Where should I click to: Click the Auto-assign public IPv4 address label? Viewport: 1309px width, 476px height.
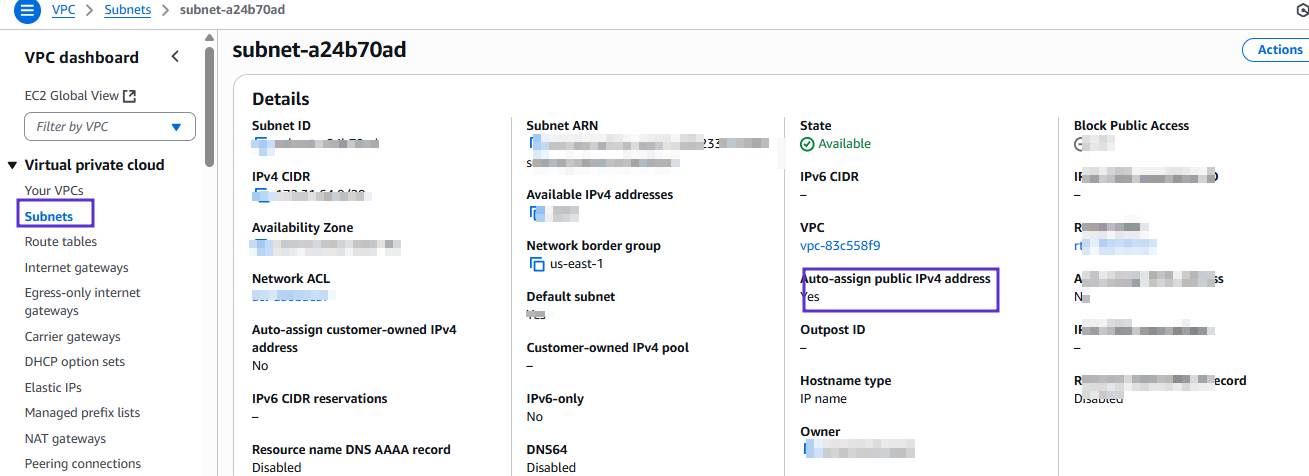[896, 279]
